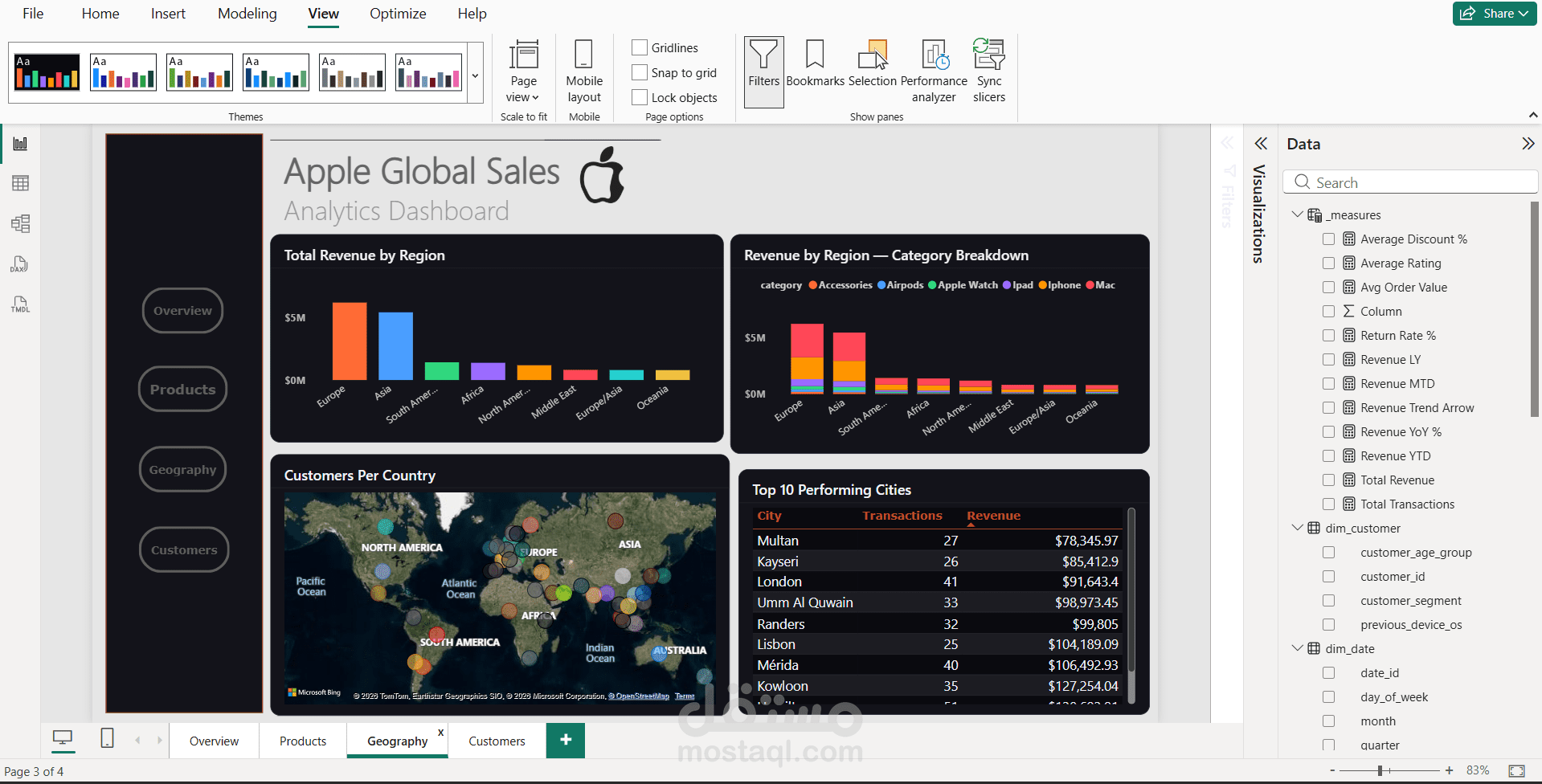Collapse the Data pane double chevron
The width and height of the screenshot is (1542, 784).
[1528, 144]
